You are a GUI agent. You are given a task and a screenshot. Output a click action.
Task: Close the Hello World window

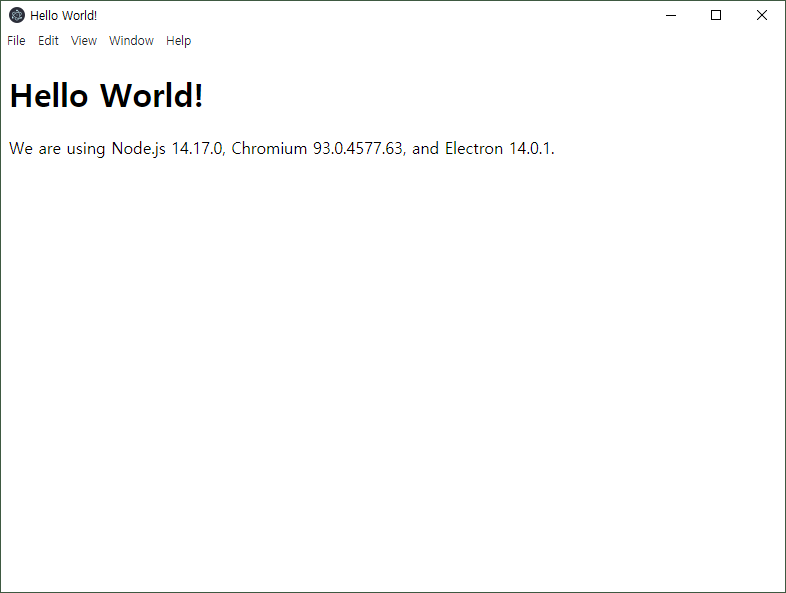pyautogui.click(x=761, y=15)
